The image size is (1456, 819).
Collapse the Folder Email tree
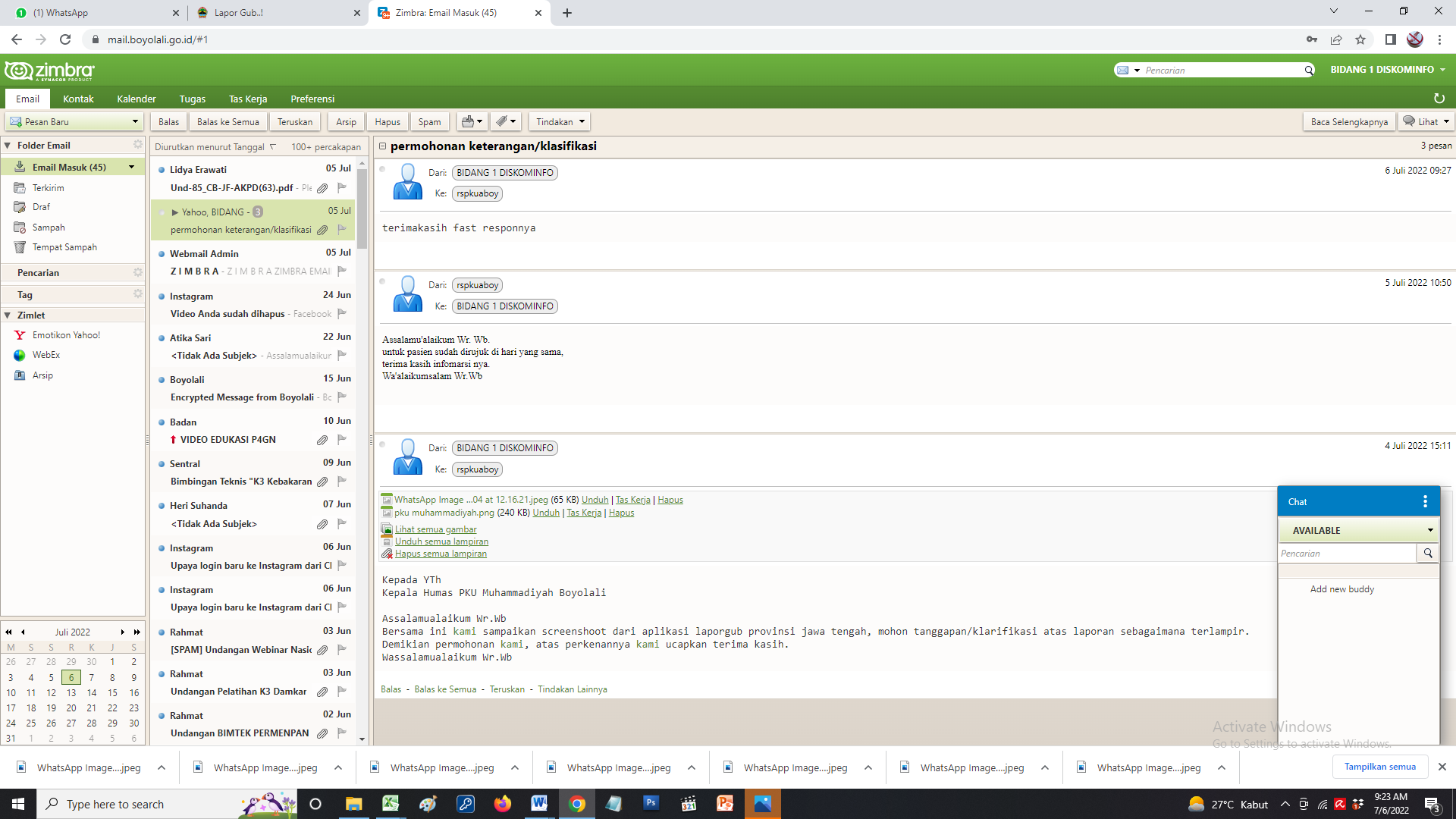point(8,145)
